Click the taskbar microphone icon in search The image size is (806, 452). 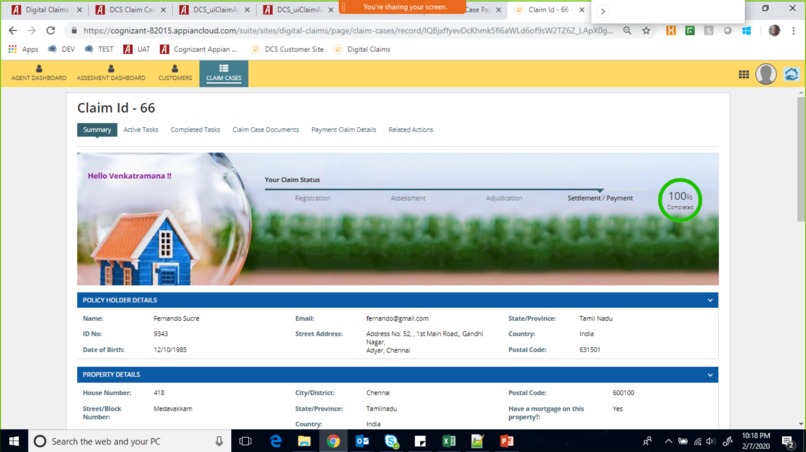coord(219,441)
